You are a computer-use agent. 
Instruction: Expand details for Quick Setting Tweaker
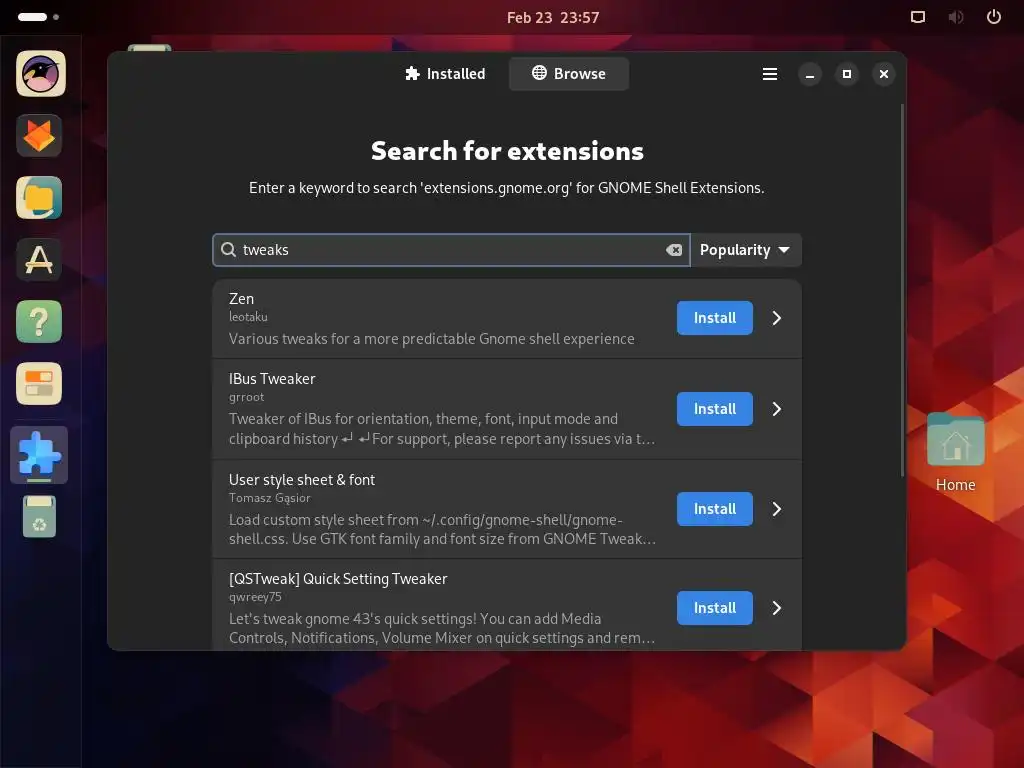[x=776, y=608]
